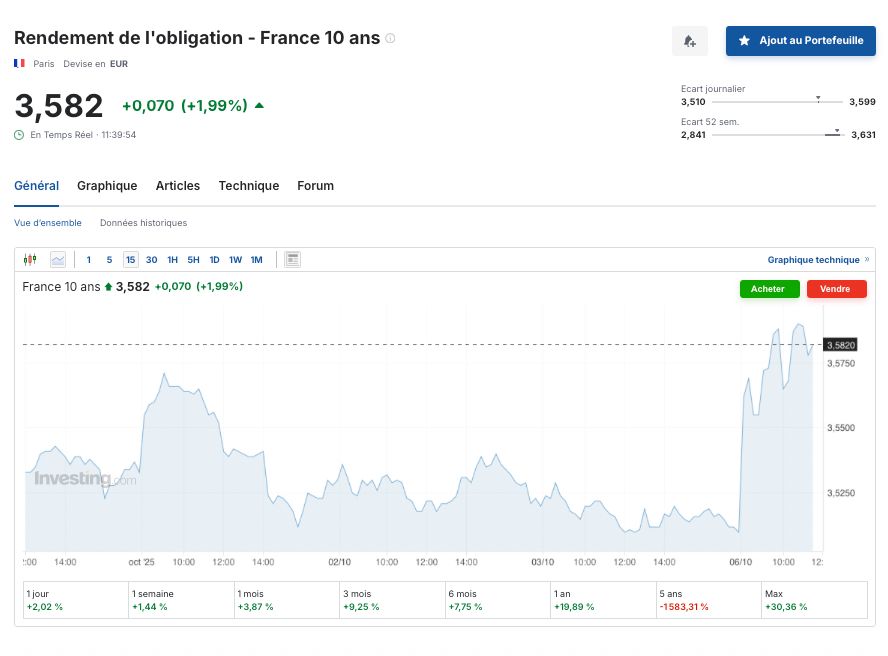Select the 1 an performance period
Viewport: 888px width, 656px height.
point(603,600)
